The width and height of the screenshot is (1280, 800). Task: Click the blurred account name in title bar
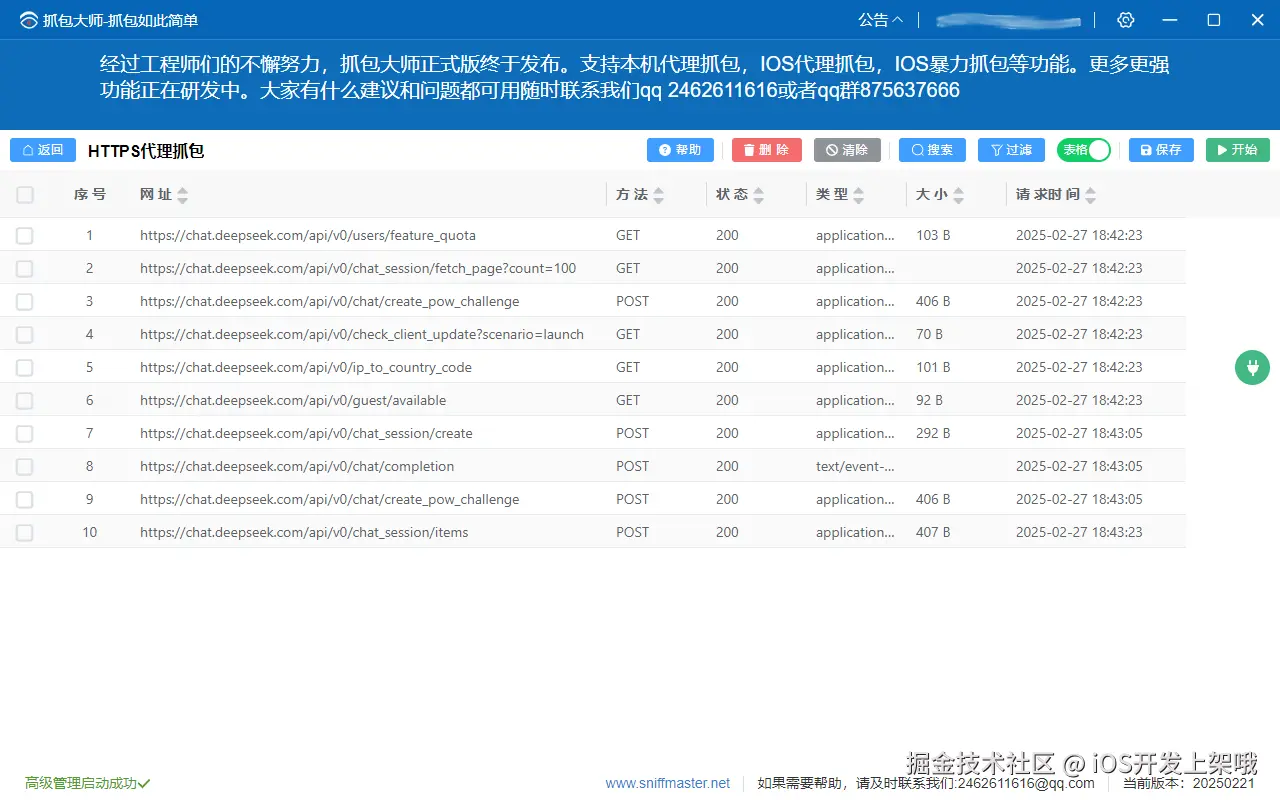(x=1008, y=20)
